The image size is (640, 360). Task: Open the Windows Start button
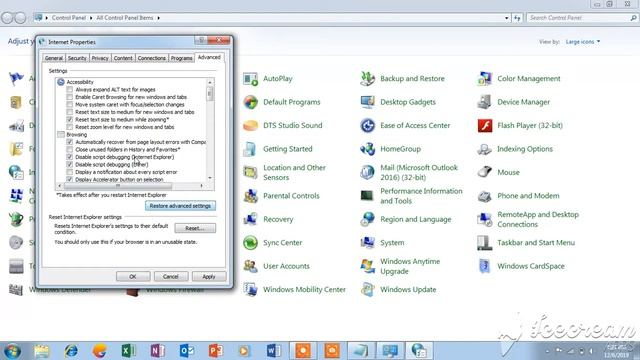click(12, 351)
